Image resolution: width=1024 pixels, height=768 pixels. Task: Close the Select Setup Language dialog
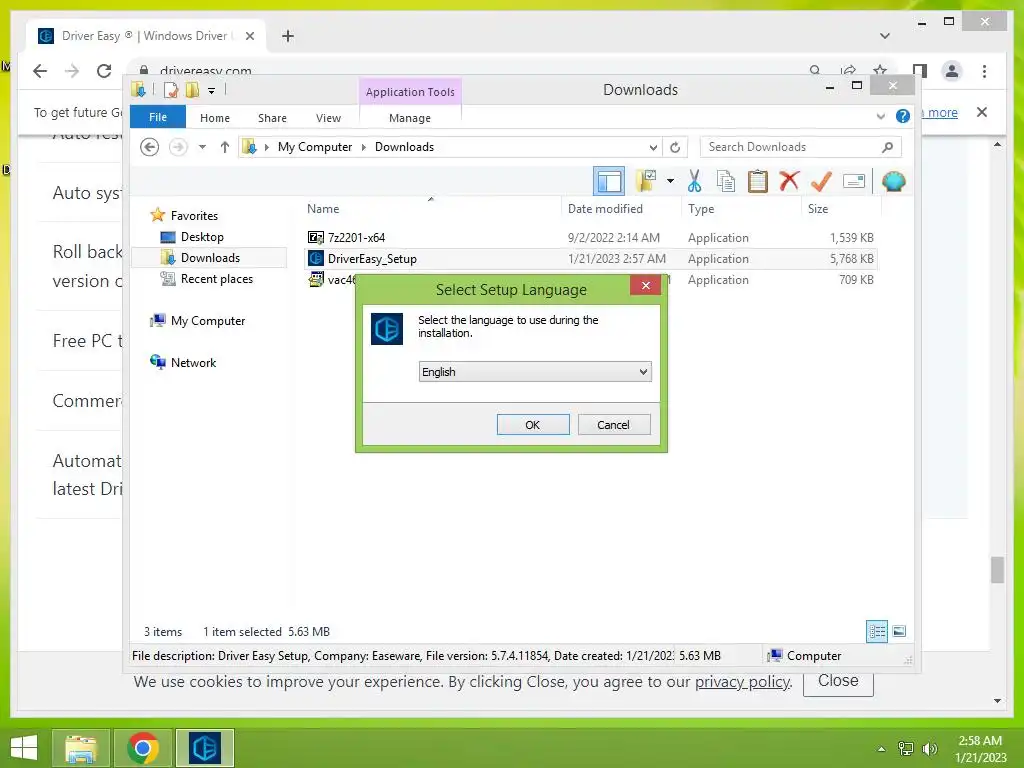(x=645, y=285)
